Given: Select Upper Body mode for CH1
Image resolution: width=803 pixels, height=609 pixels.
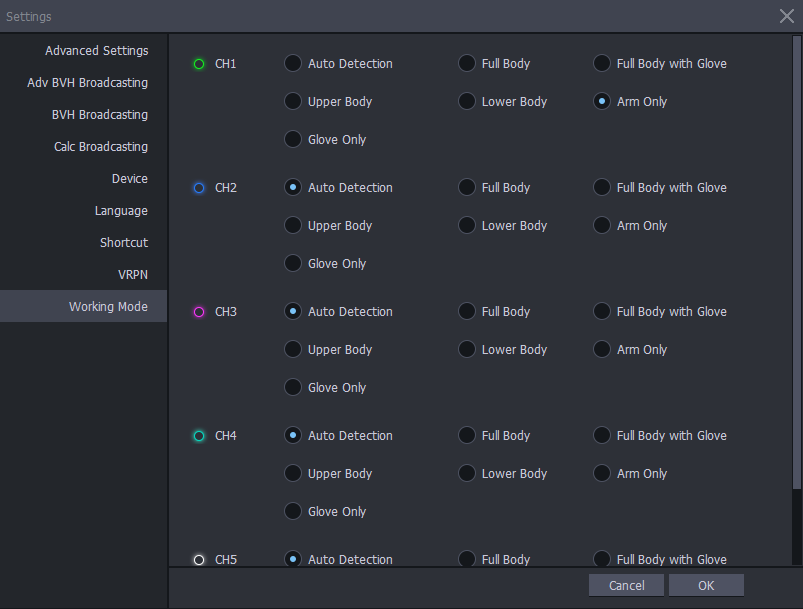Looking at the screenshot, I should tap(292, 101).
